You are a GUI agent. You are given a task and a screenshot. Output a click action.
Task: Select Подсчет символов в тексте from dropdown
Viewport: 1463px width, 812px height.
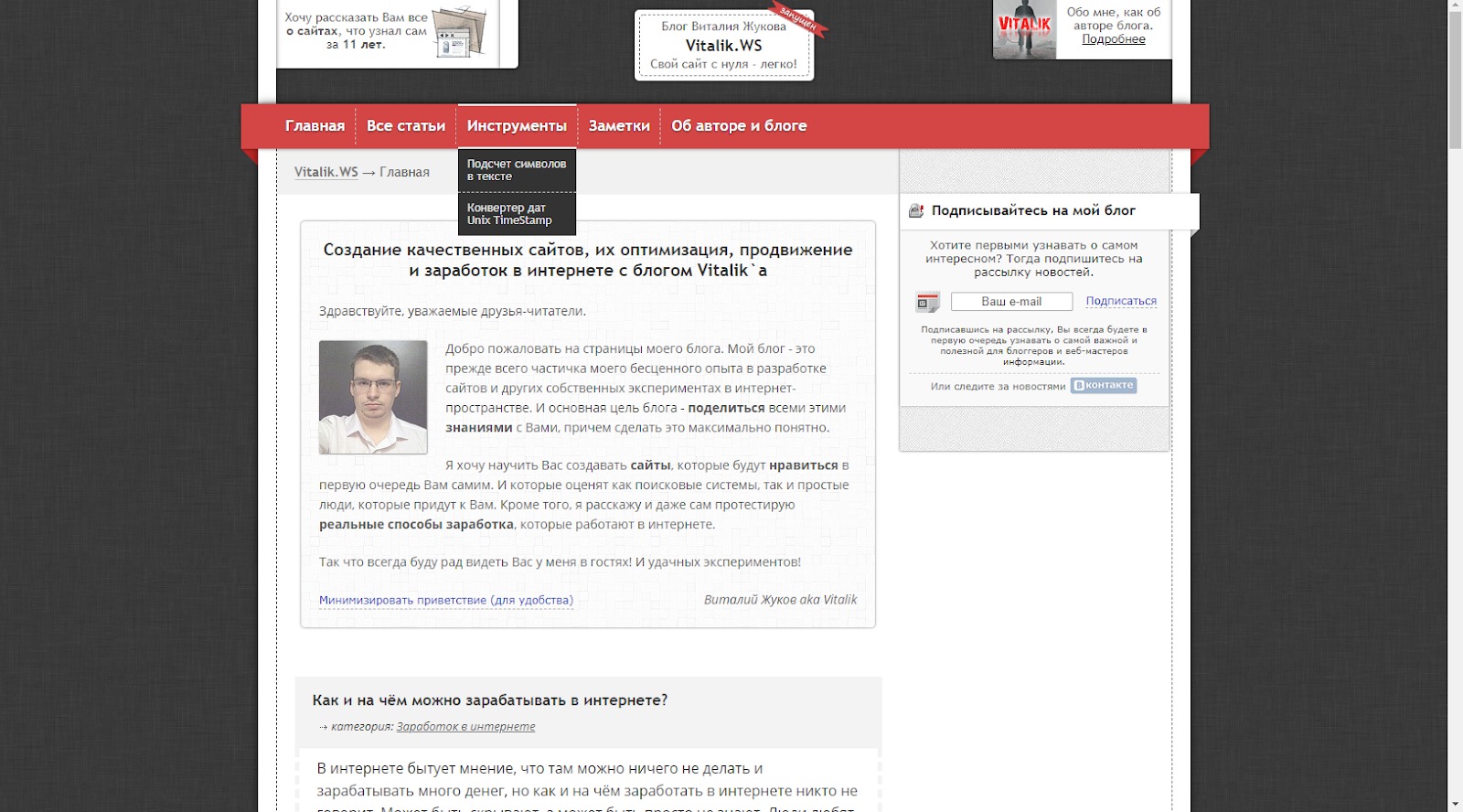pyautogui.click(x=517, y=170)
